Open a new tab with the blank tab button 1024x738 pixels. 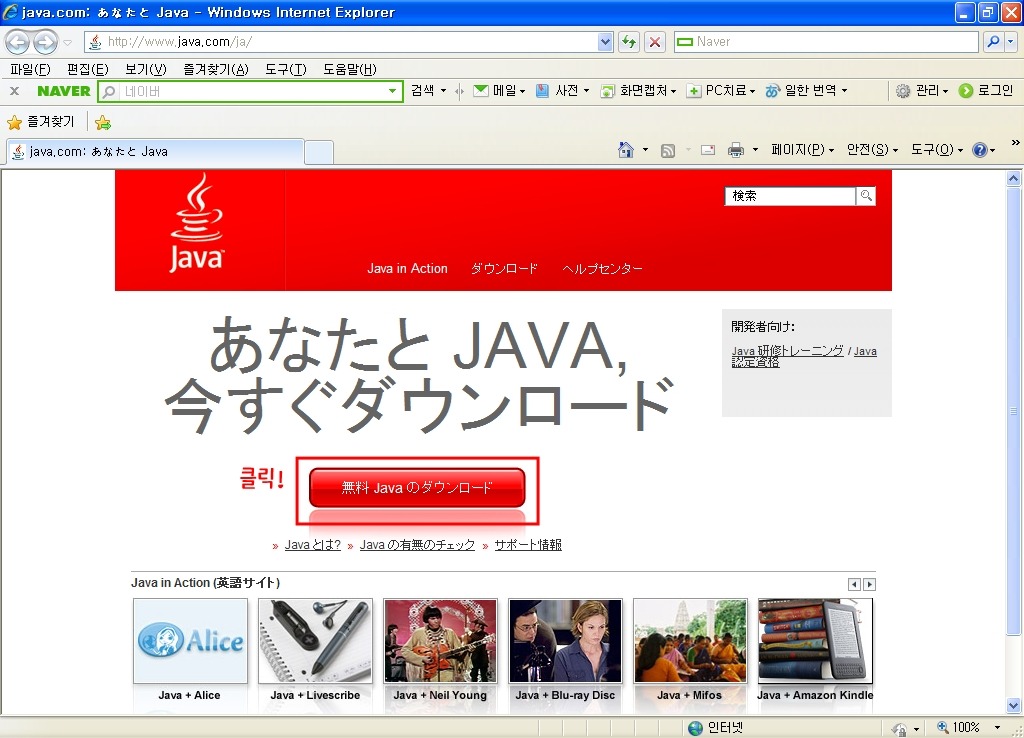point(319,152)
